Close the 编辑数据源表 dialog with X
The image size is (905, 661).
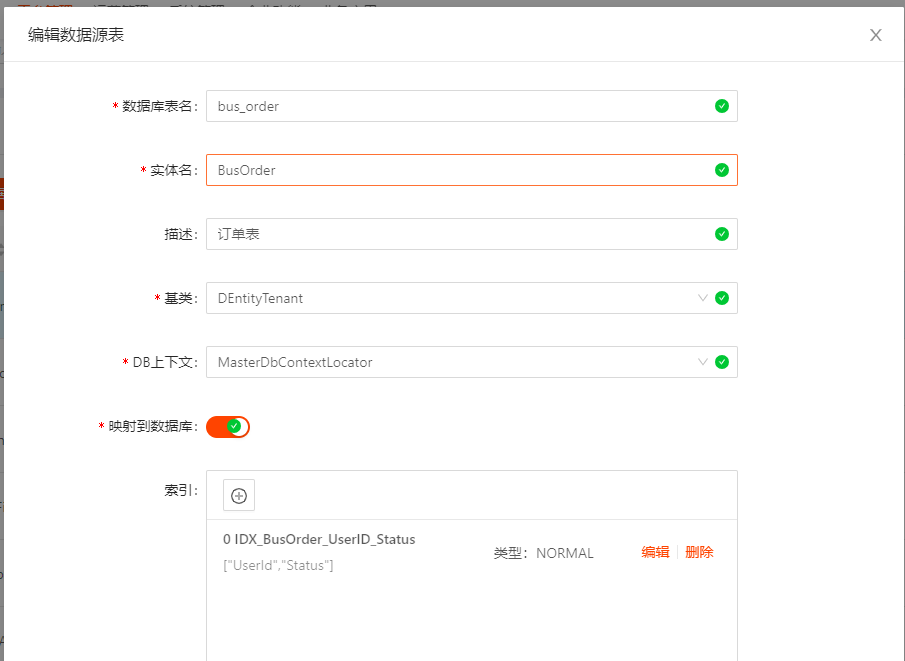coord(875,35)
